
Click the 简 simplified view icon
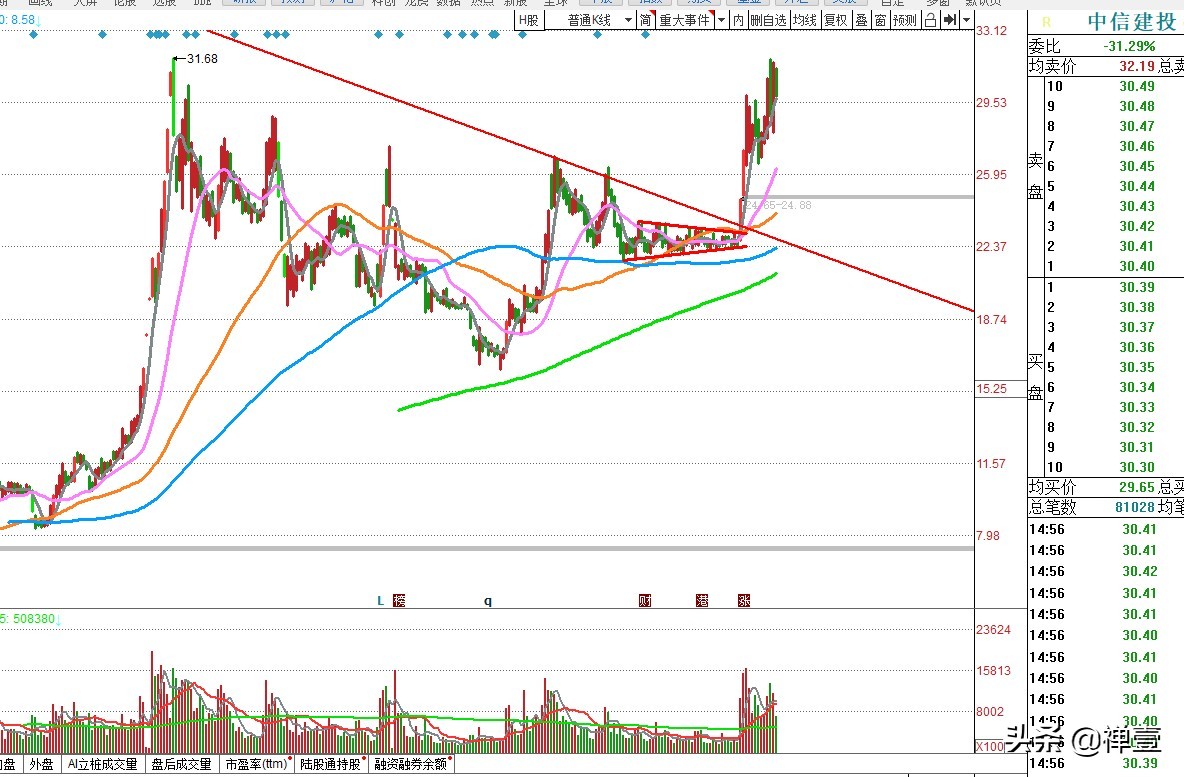pyautogui.click(x=646, y=20)
